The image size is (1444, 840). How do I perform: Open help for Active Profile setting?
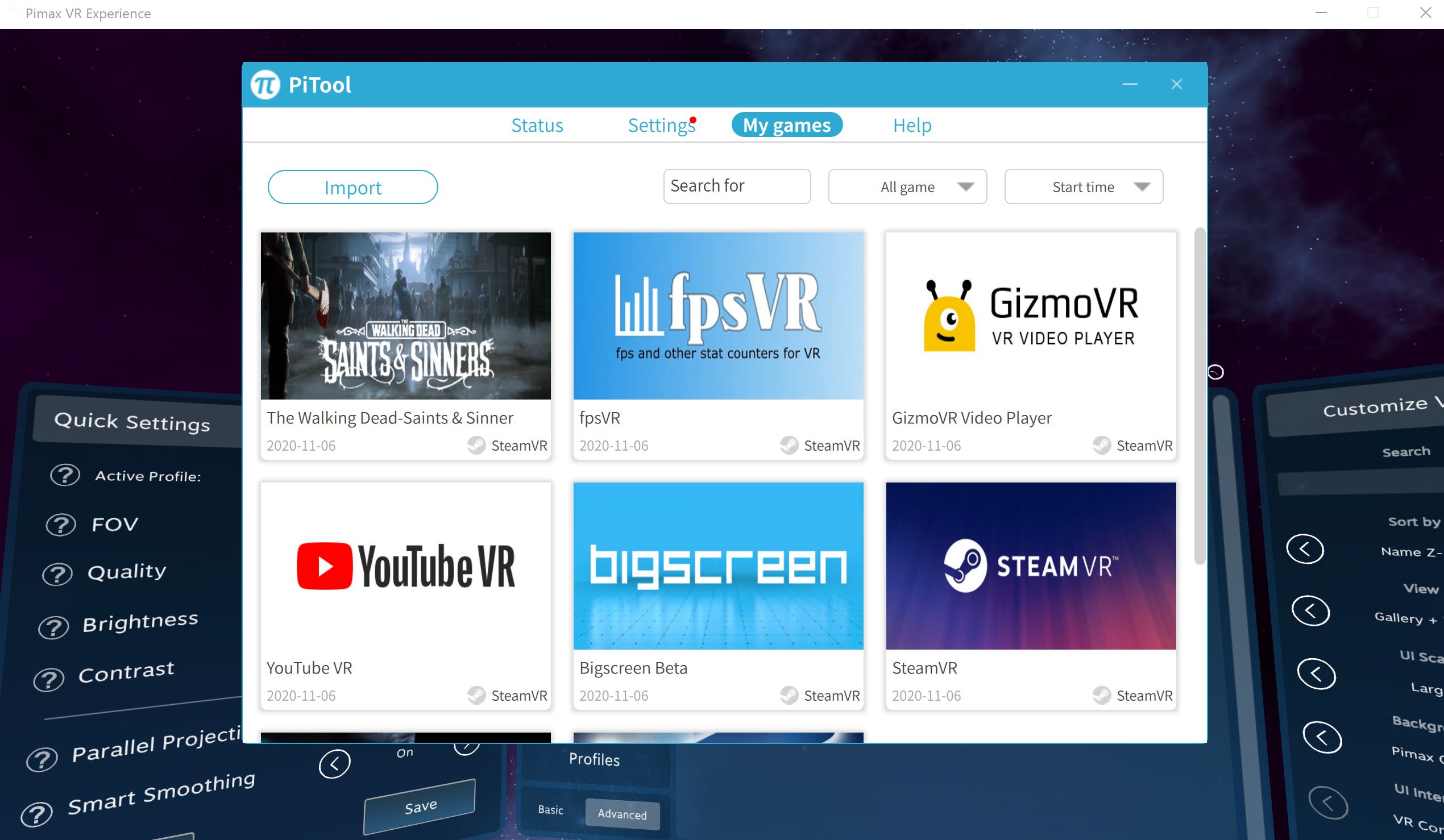pyautogui.click(x=65, y=475)
